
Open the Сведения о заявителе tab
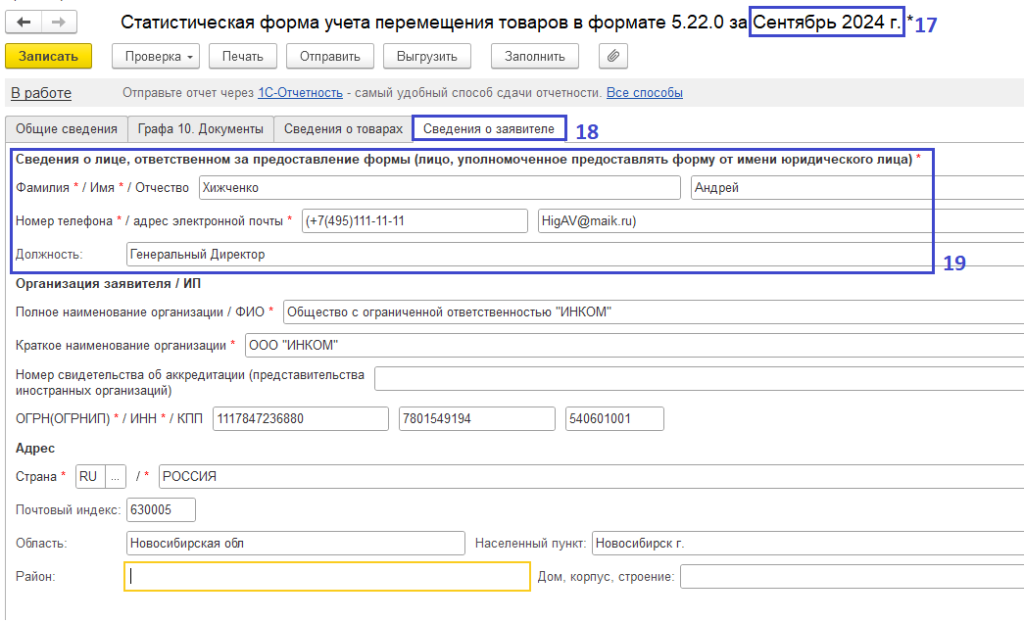pyautogui.click(x=489, y=129)
